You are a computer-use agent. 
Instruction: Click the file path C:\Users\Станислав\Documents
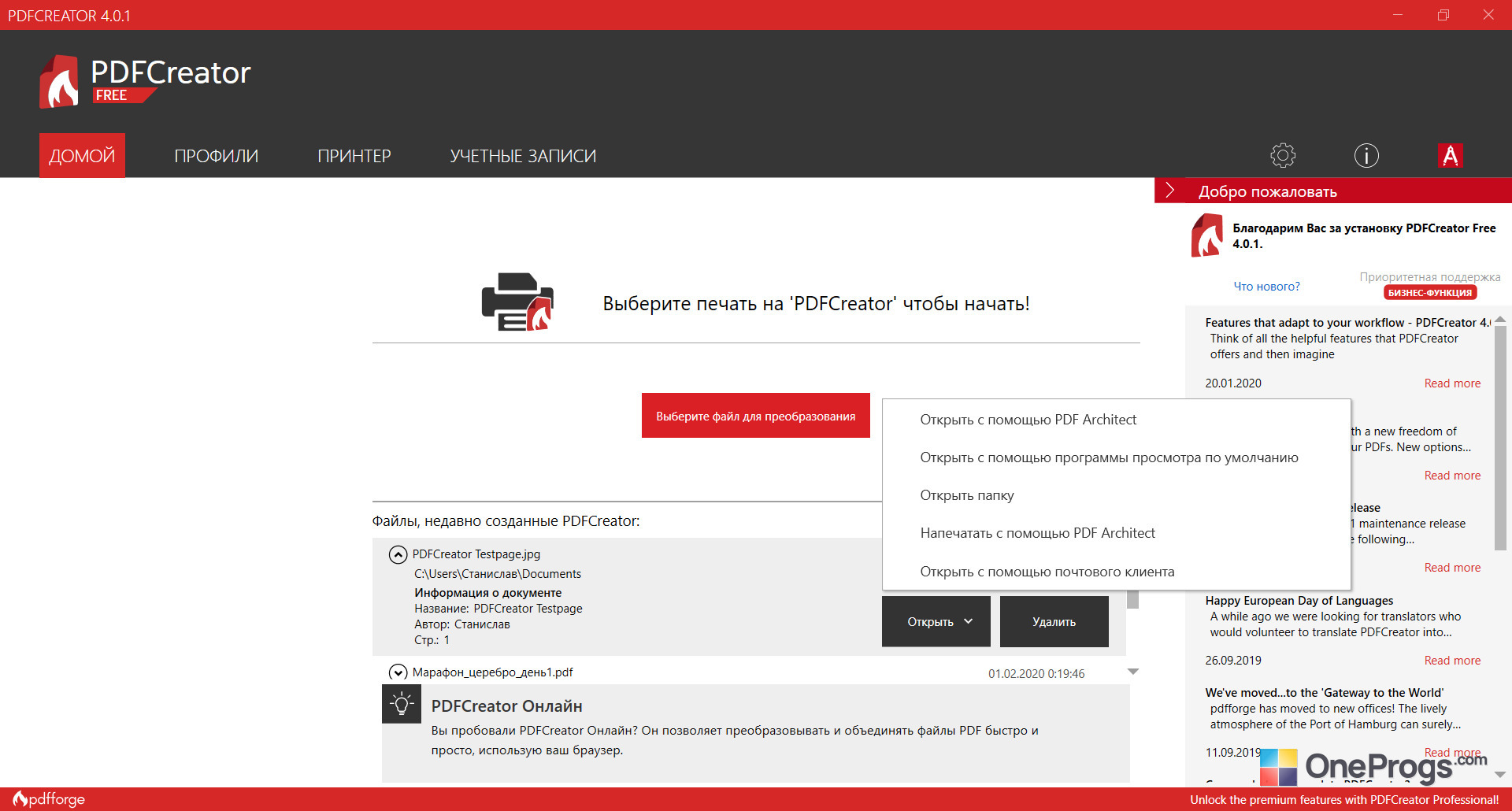[498, 574]
